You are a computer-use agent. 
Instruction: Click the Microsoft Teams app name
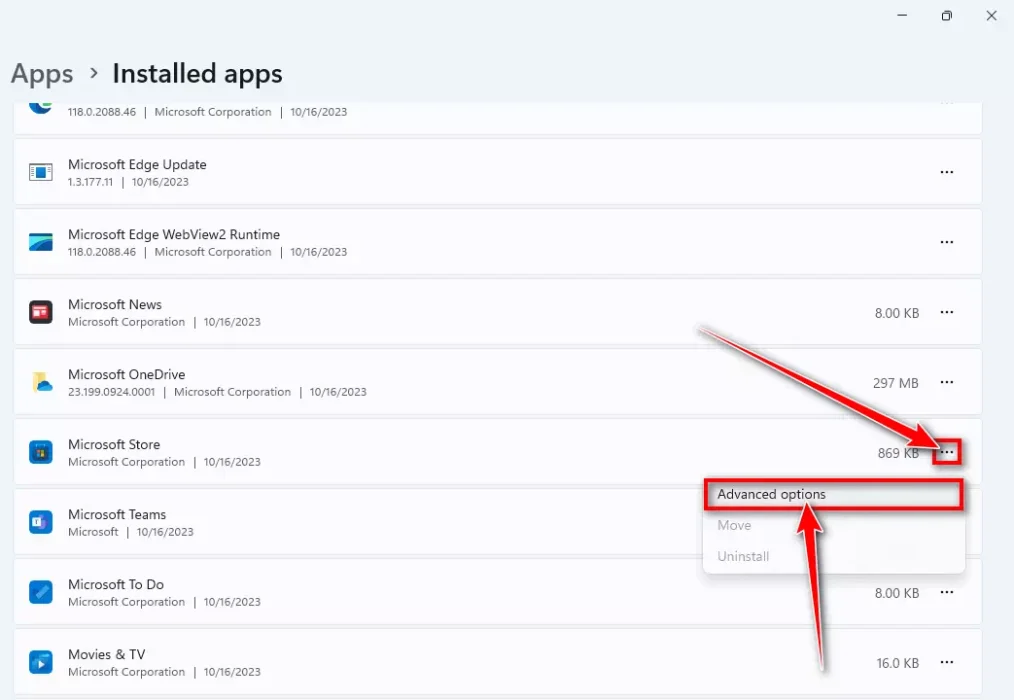(x=117, y=514)
